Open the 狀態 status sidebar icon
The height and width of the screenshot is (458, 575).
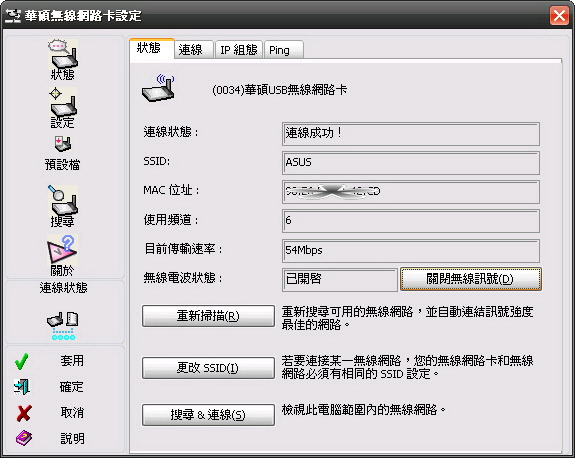point(63,60)
